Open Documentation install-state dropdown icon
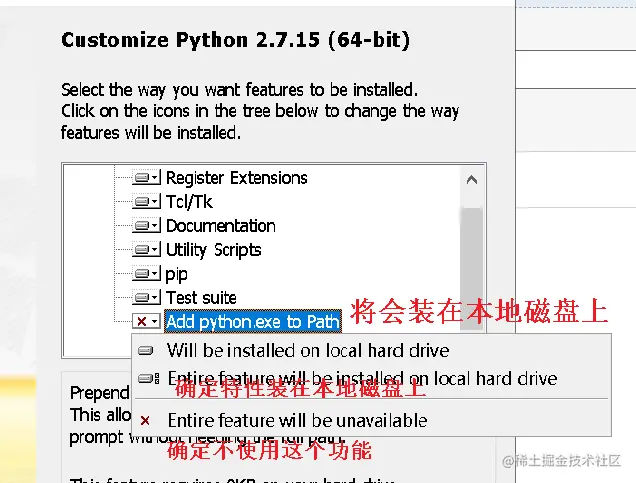636x483 pixels. click(146, 225)
